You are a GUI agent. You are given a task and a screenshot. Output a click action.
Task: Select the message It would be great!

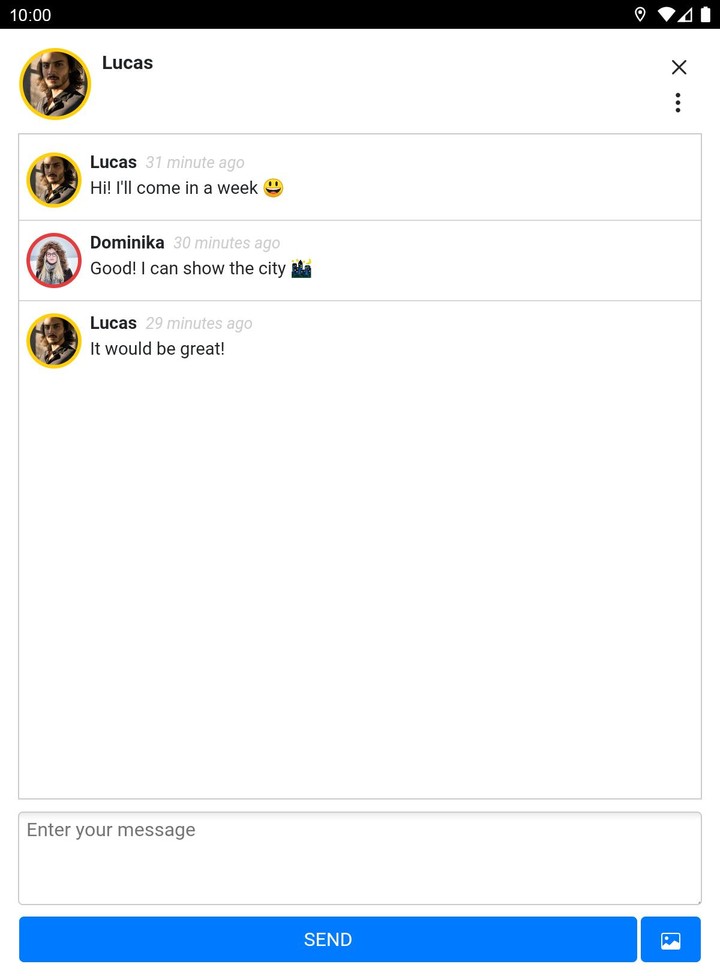(x=157, y=349)
